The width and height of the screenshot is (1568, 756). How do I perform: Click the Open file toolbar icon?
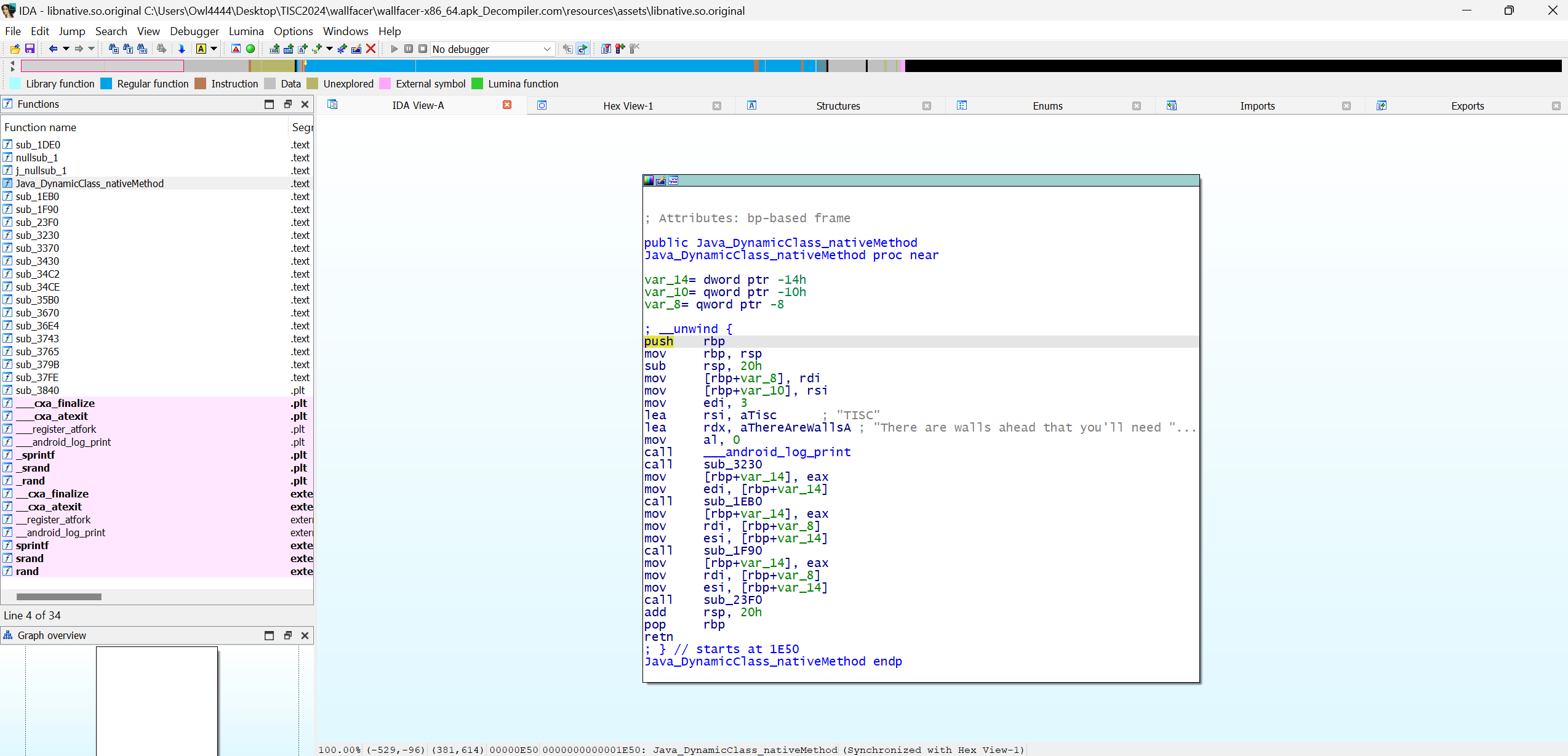15,49
